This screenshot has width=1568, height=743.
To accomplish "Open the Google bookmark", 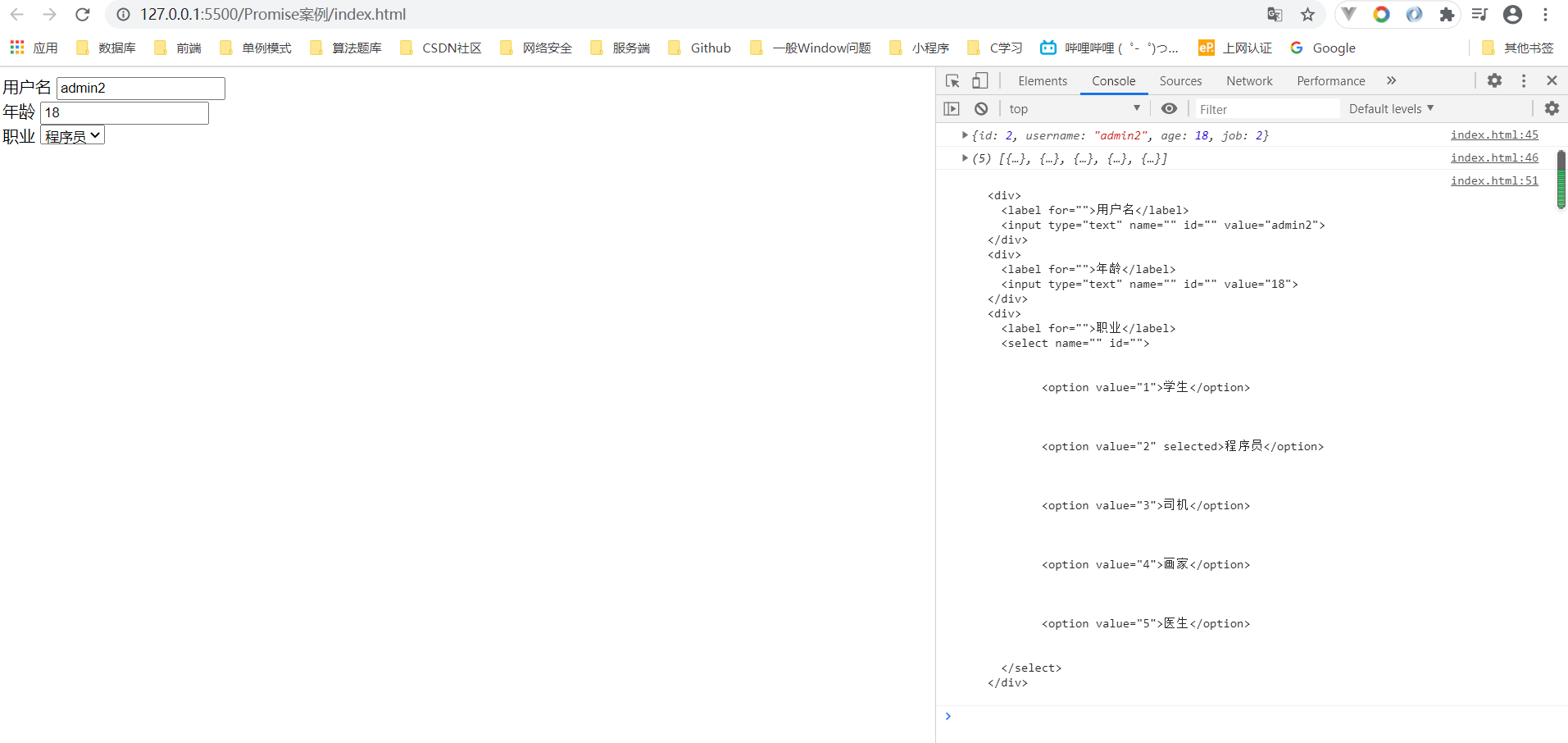I will tap(1323, 48).
